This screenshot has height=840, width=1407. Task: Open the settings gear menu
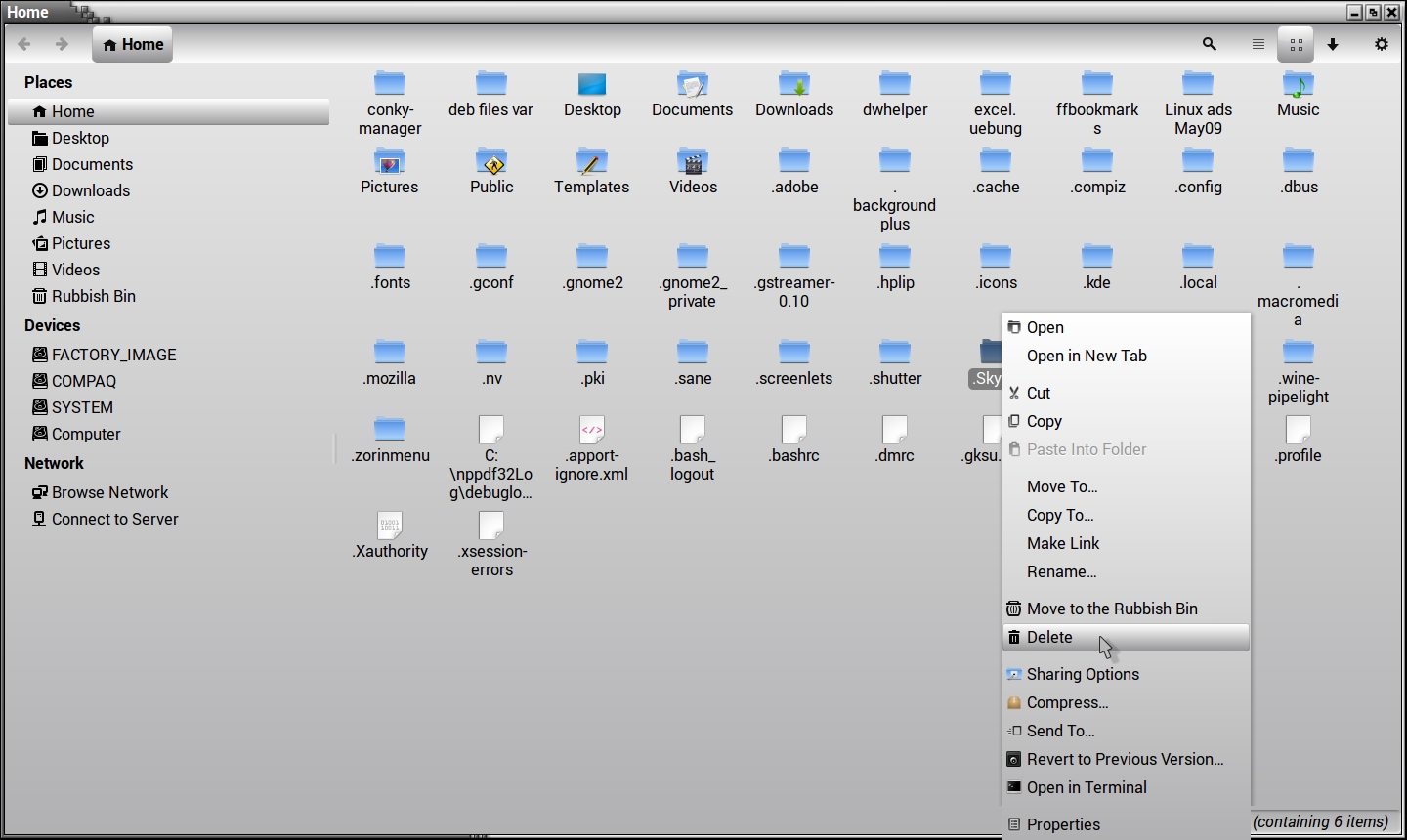coord(1381,44)
